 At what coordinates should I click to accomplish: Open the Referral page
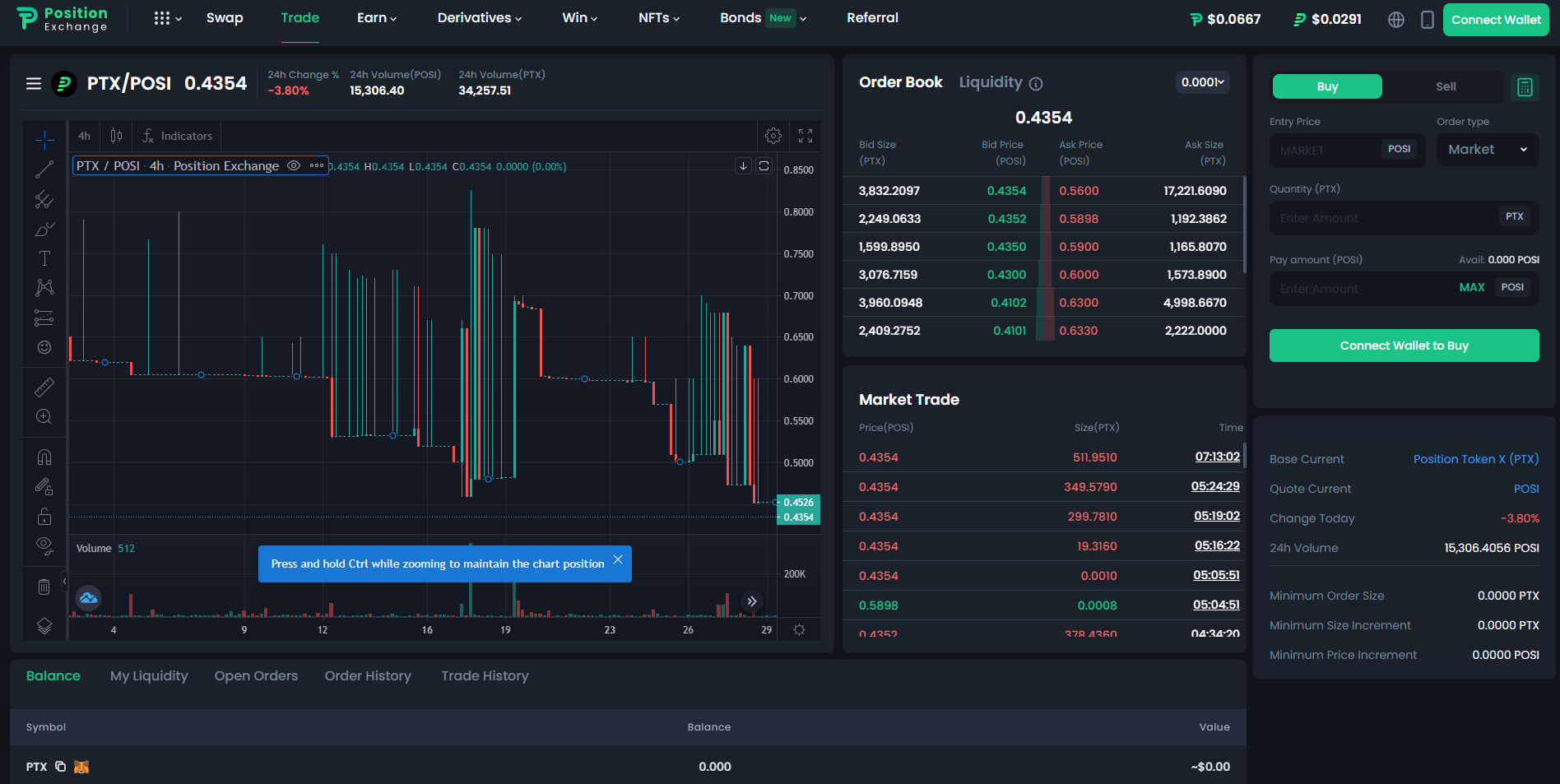coord(872,18)
